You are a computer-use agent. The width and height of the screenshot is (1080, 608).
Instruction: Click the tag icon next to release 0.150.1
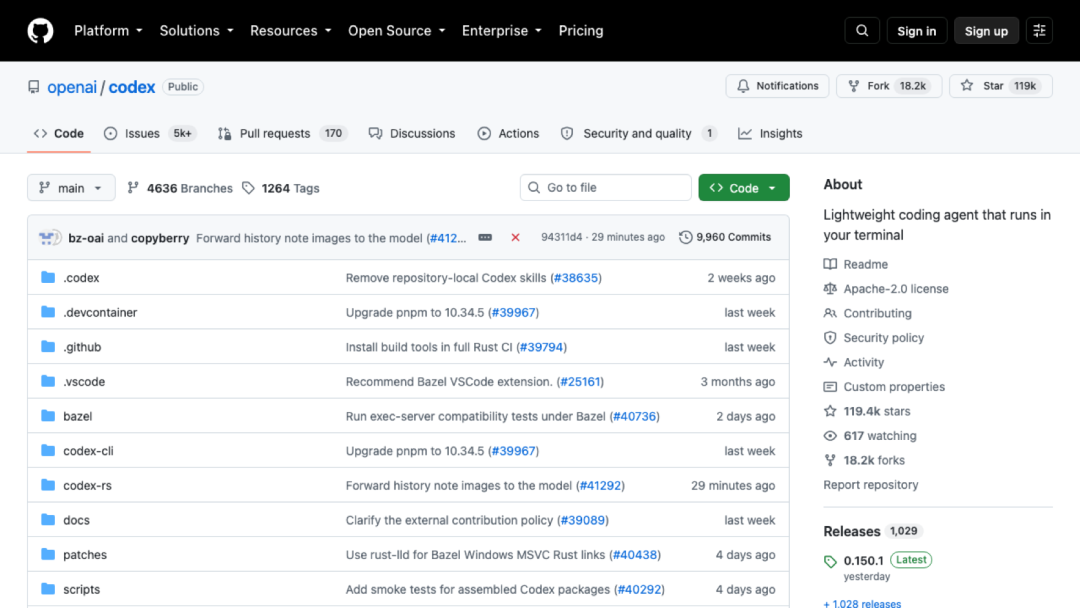pyautogui.click(x=830, y=562)
